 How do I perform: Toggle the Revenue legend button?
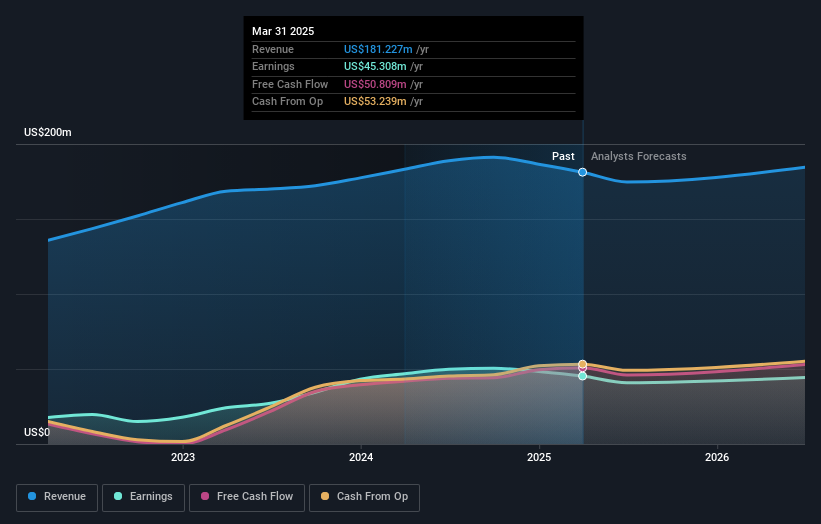(x=57, y=497)
